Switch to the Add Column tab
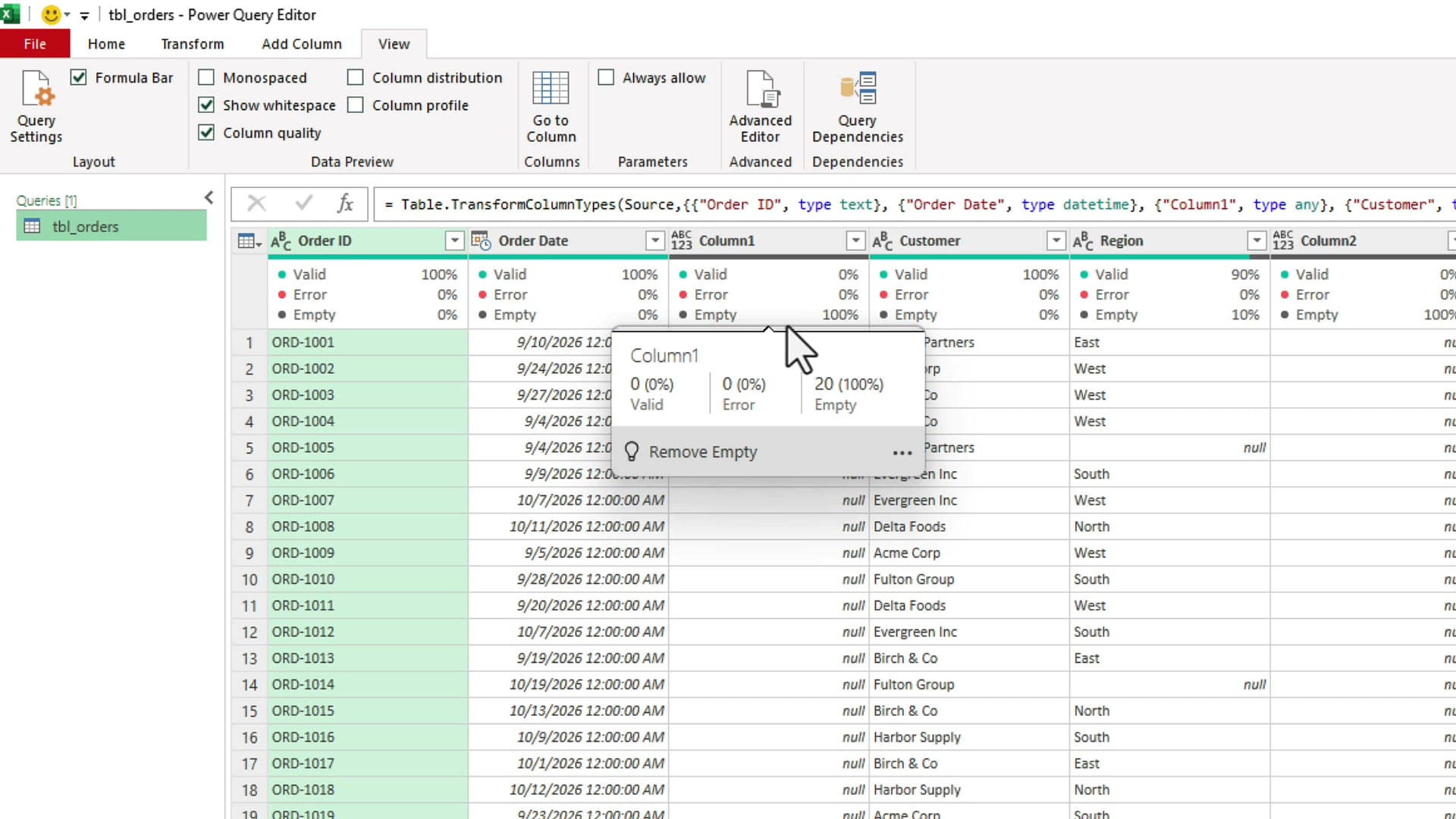The image size is (1456, 819). point(302,44)
